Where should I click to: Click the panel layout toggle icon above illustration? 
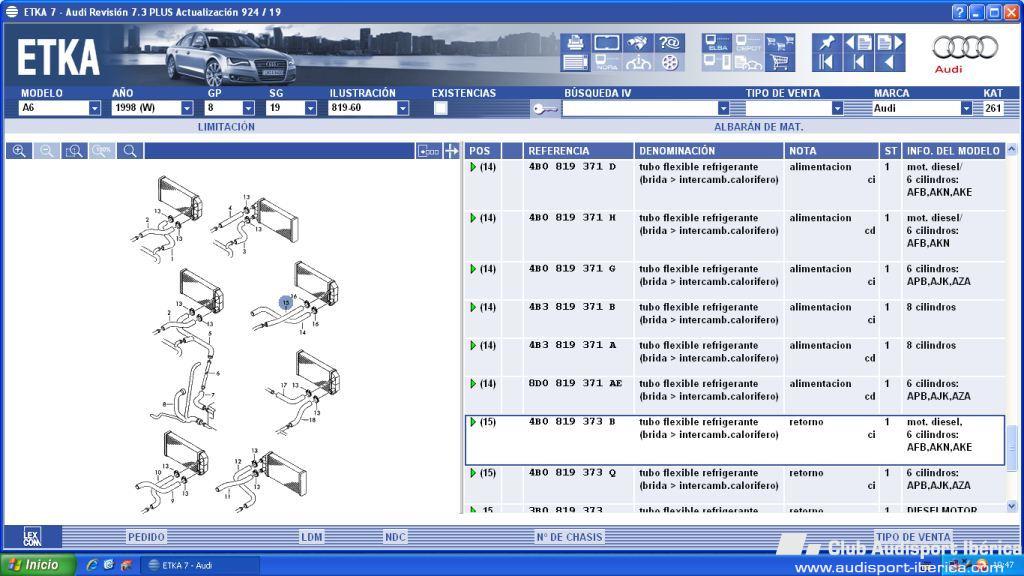coord(428,151)
